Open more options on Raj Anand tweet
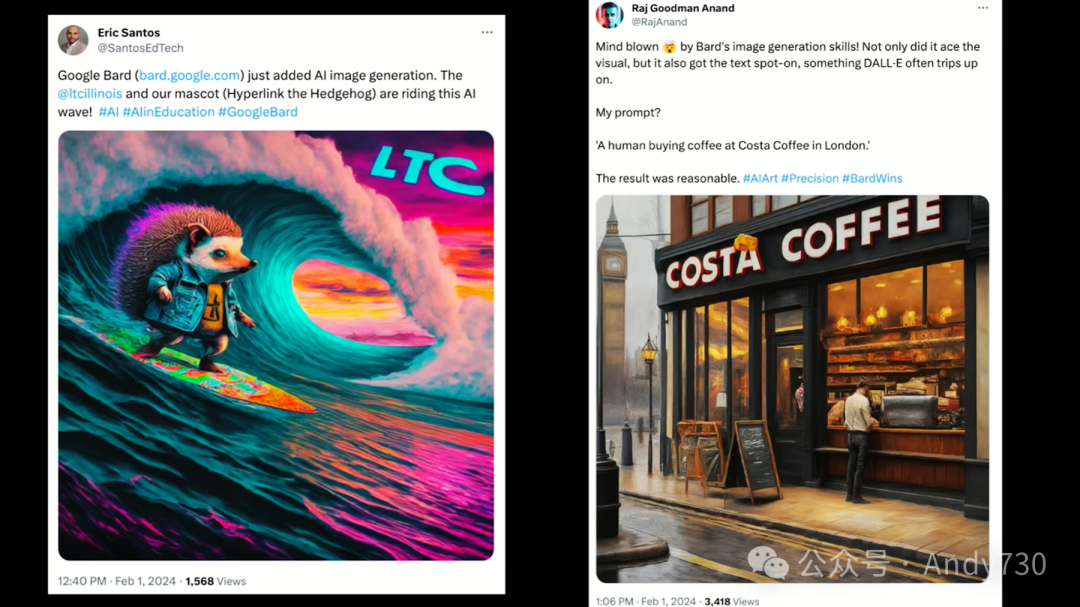 983,8
